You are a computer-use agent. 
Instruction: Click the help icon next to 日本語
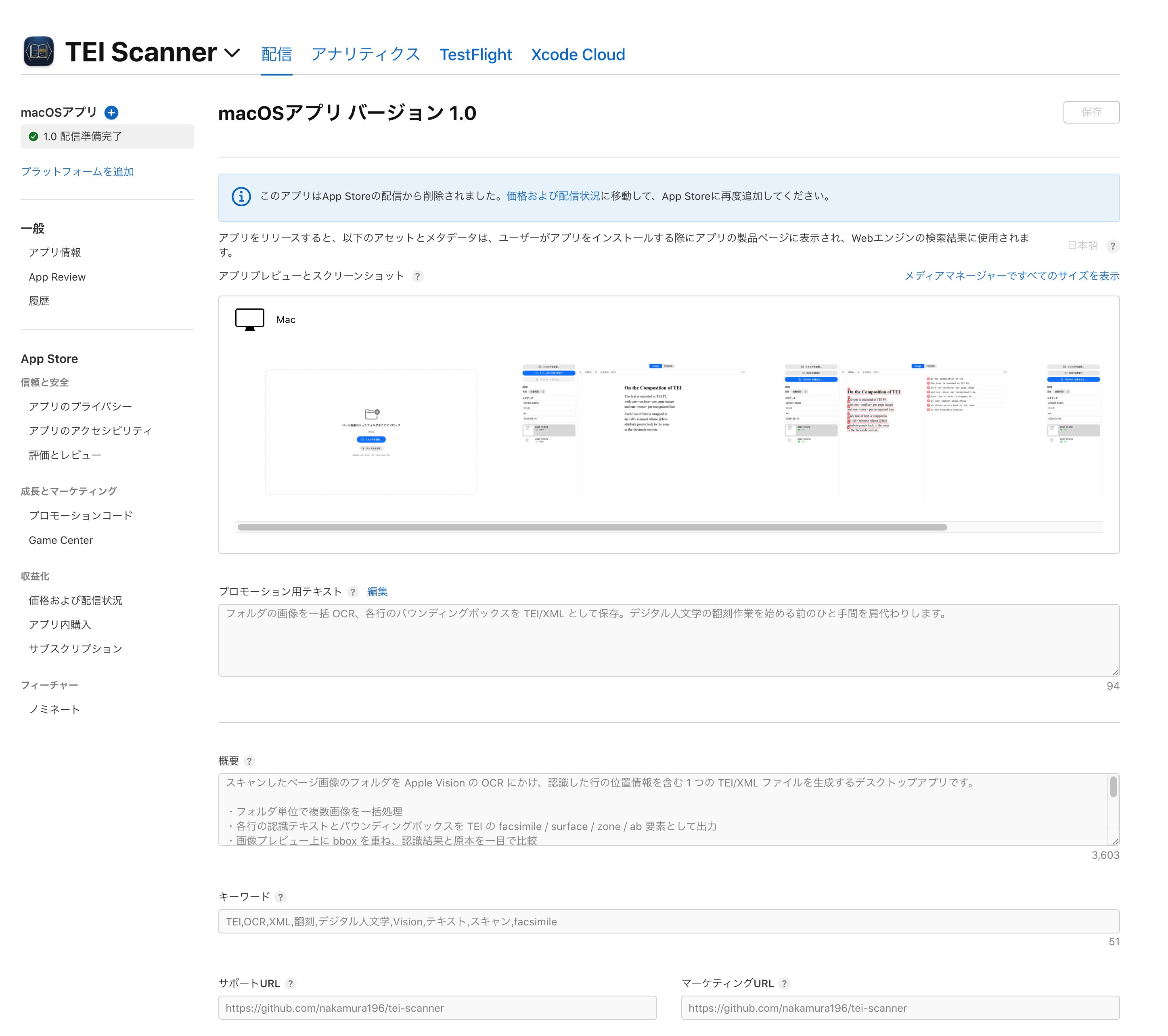[1113, 246]
